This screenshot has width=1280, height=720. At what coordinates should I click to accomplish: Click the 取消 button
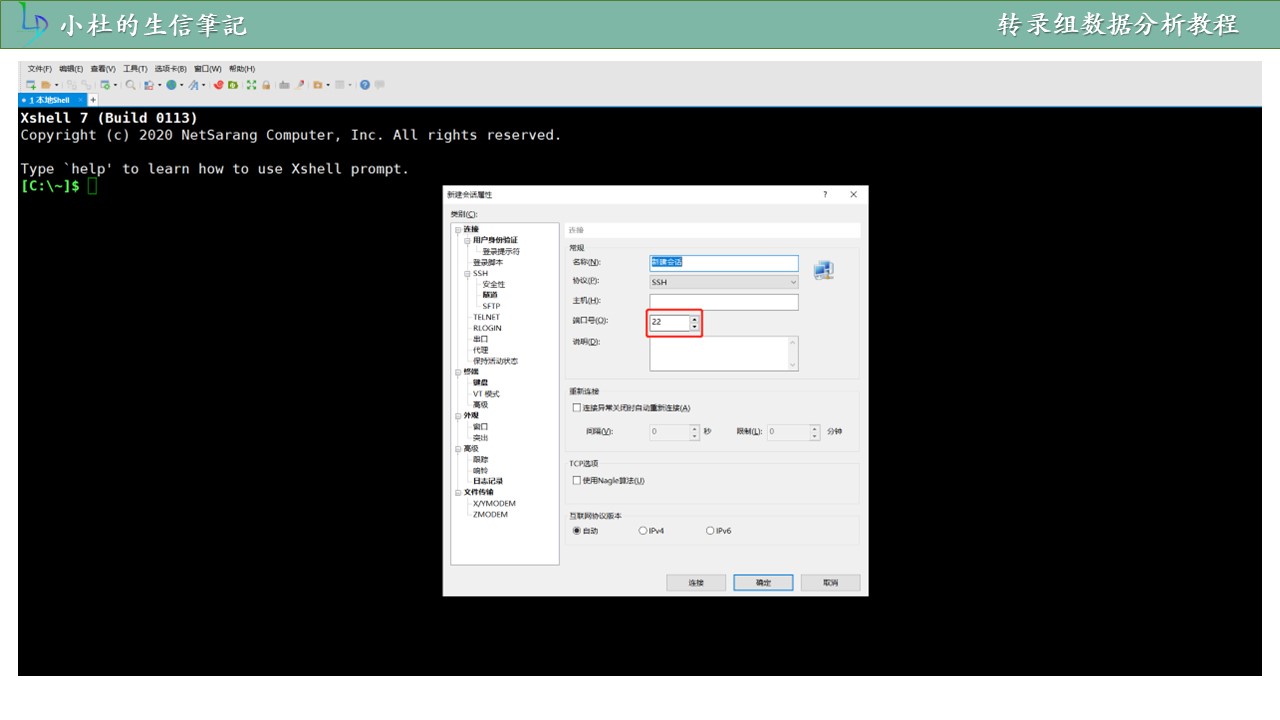pyautogui.click(x=830, y=582)
